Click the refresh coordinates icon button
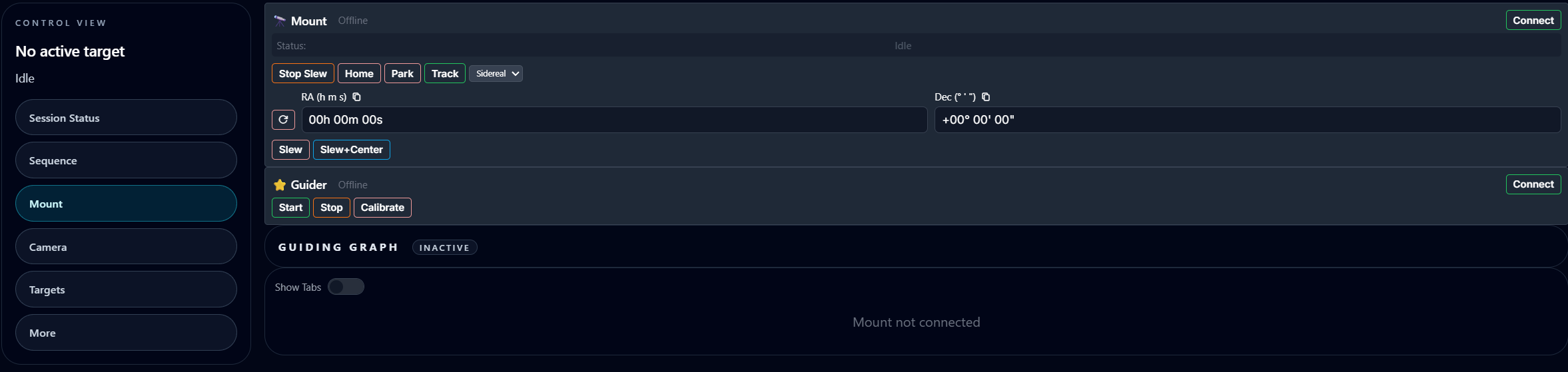The height and width of the screenshot is (372, 1568). click(283, 120)
